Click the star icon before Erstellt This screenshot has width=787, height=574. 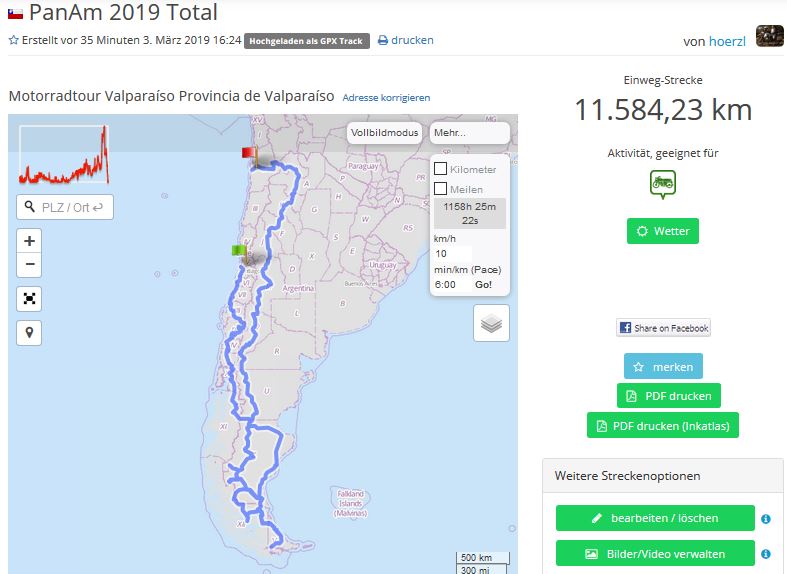coord(13,41)
